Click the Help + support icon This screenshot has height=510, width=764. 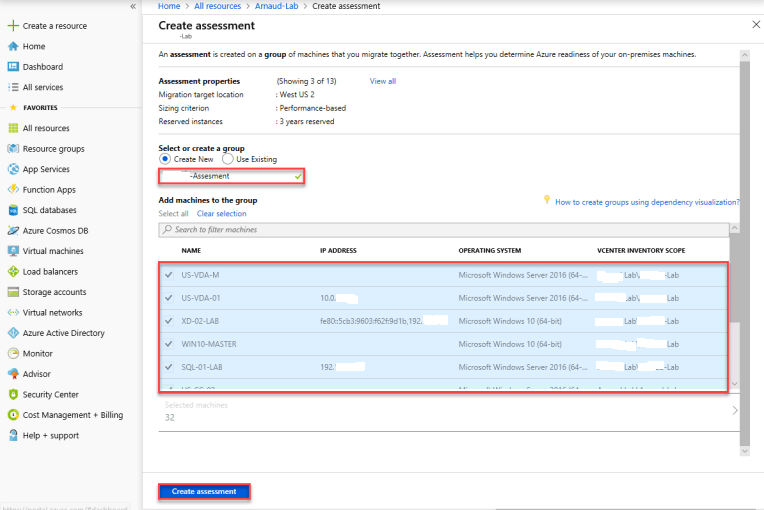tap(13, 435)
